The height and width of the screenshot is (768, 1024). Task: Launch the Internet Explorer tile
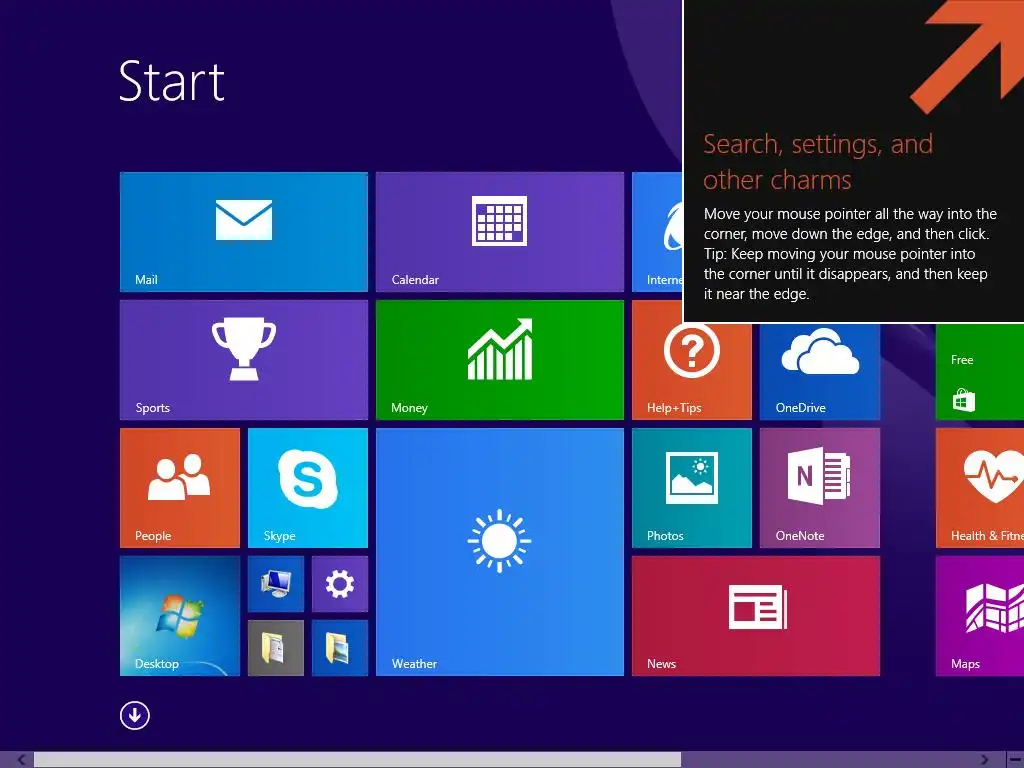[657, 232]
